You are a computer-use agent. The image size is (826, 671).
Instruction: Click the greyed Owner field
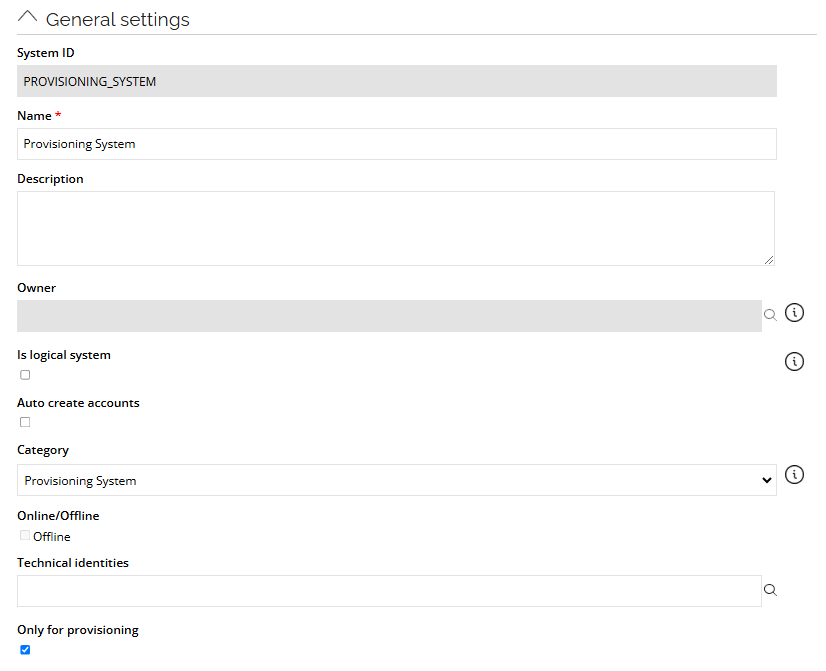(389, 316)
